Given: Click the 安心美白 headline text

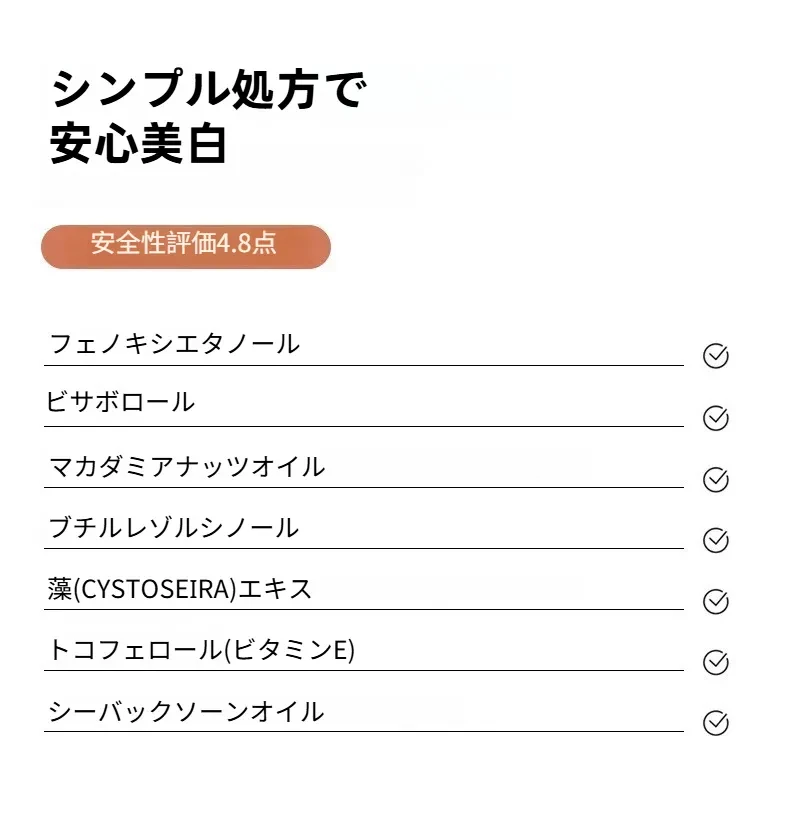Looking at the screenshot, I should 139,144.
